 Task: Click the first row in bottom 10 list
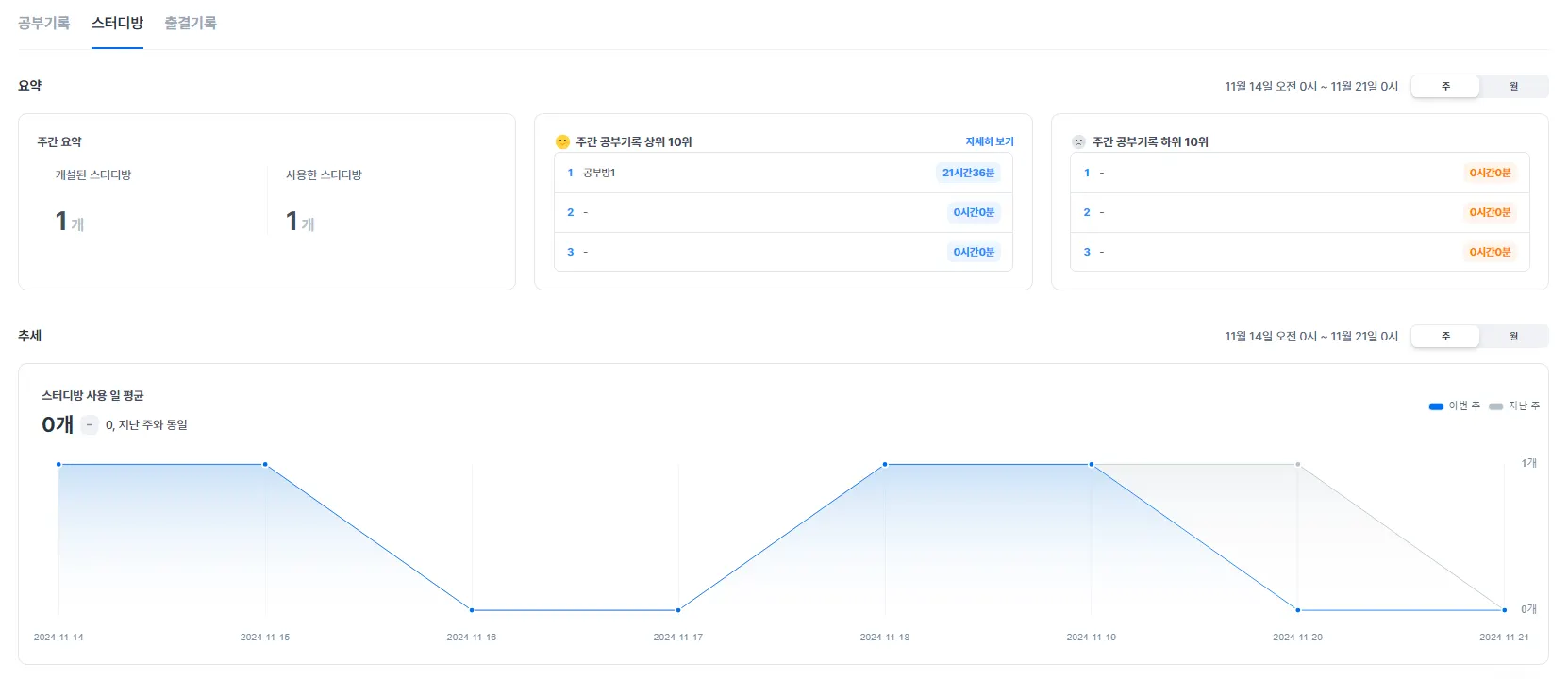(1299, 173)
